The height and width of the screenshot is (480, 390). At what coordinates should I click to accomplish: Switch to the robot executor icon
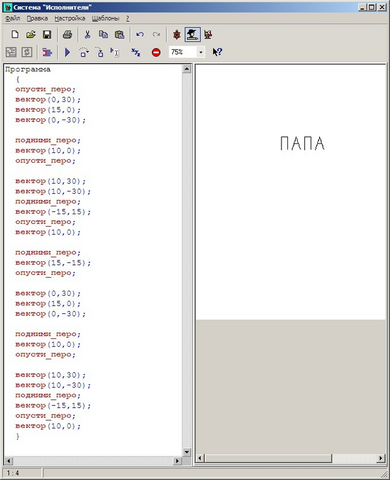pyautogui.click(x=208, y=34)
